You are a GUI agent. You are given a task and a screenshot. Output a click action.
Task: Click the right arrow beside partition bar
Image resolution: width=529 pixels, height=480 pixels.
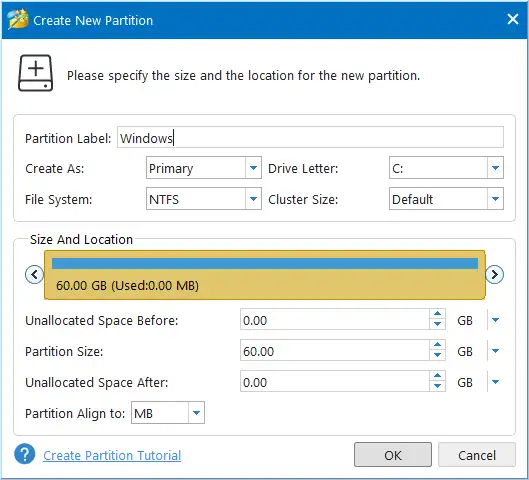tap(494, 275)
